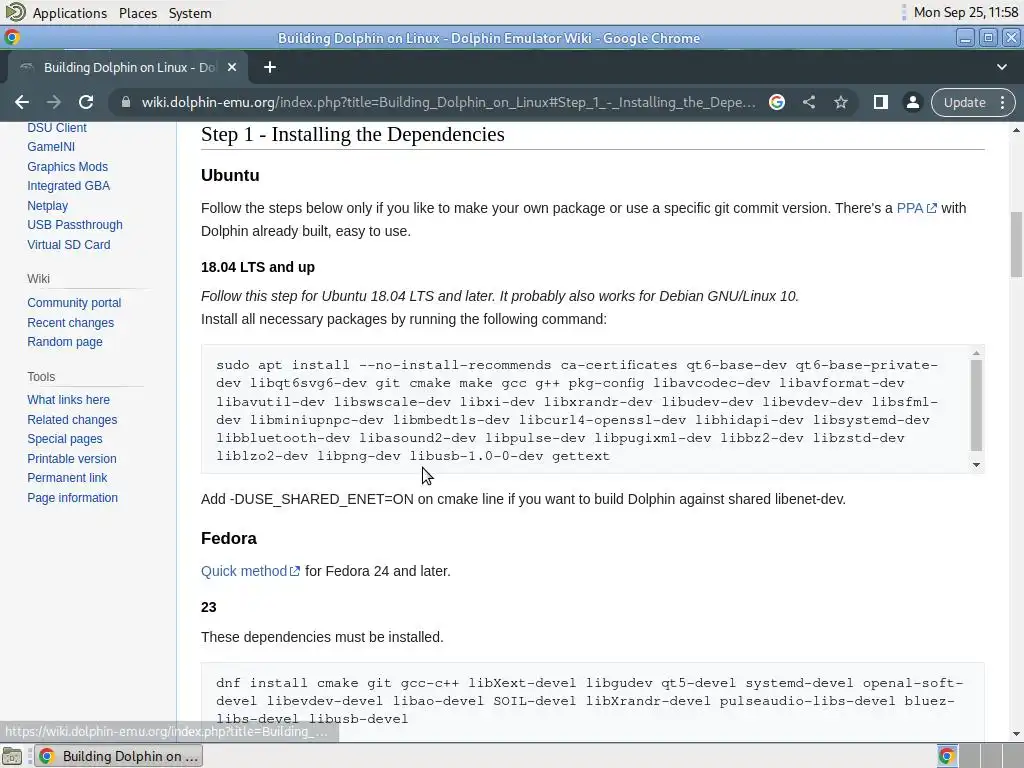Open the Places menu
The width and height of the screenshot is (1024, 768).
pyautogui.click(x=138, y=13)
